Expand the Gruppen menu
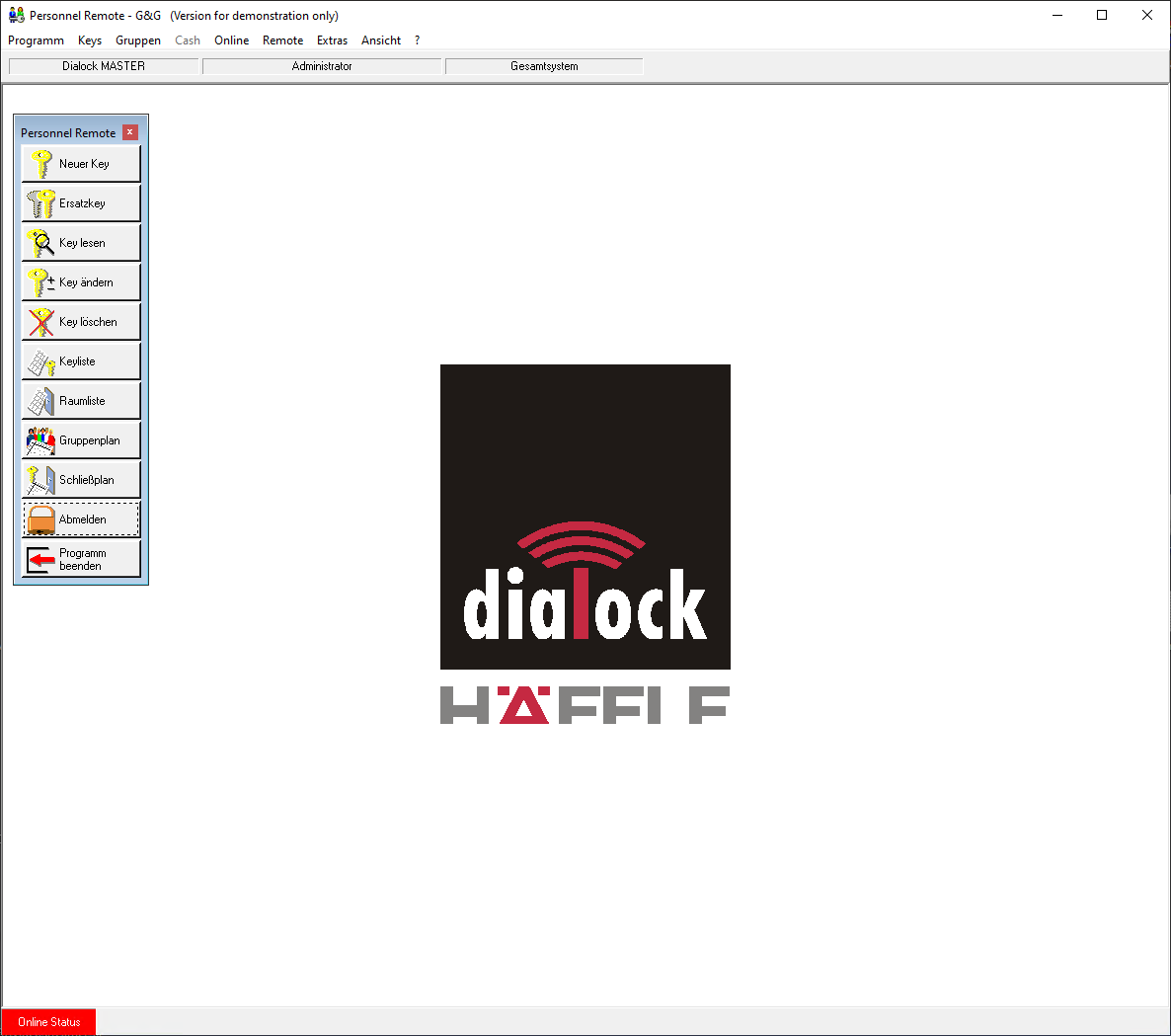This screenshot has height=1036, width=1171. pyautogui.click(x=138, y=40)
